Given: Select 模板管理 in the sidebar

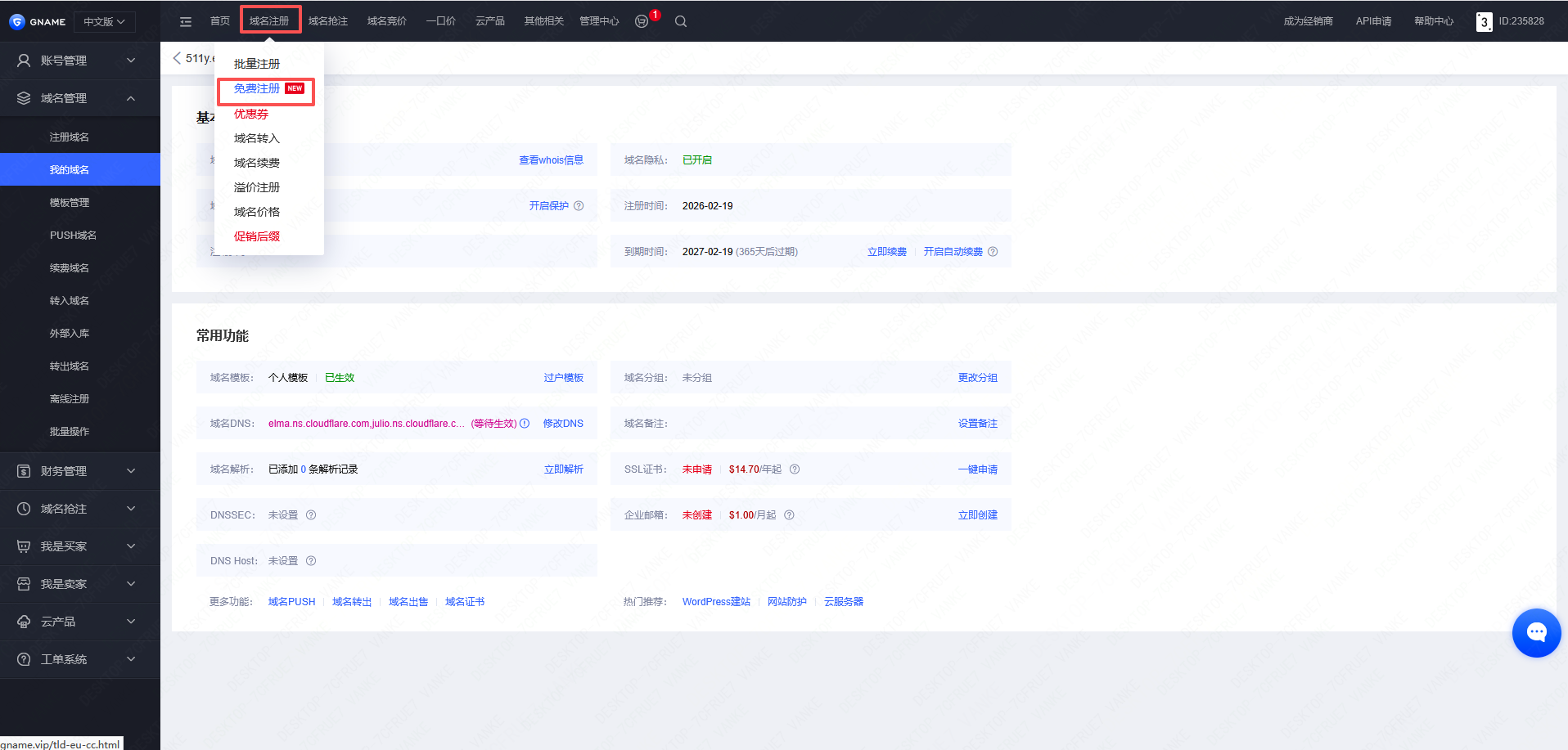Looking at the screenshot, I should click(x=70, y=203).
